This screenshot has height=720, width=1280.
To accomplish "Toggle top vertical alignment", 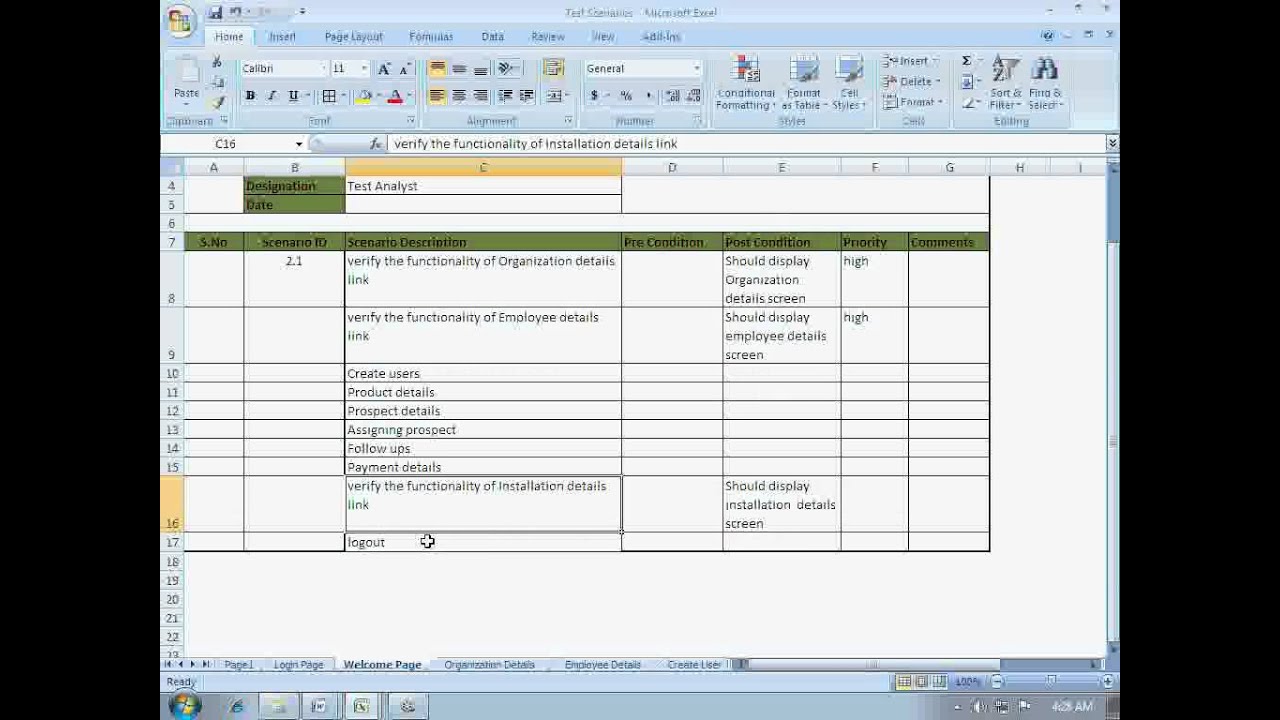I will (437, 69).
